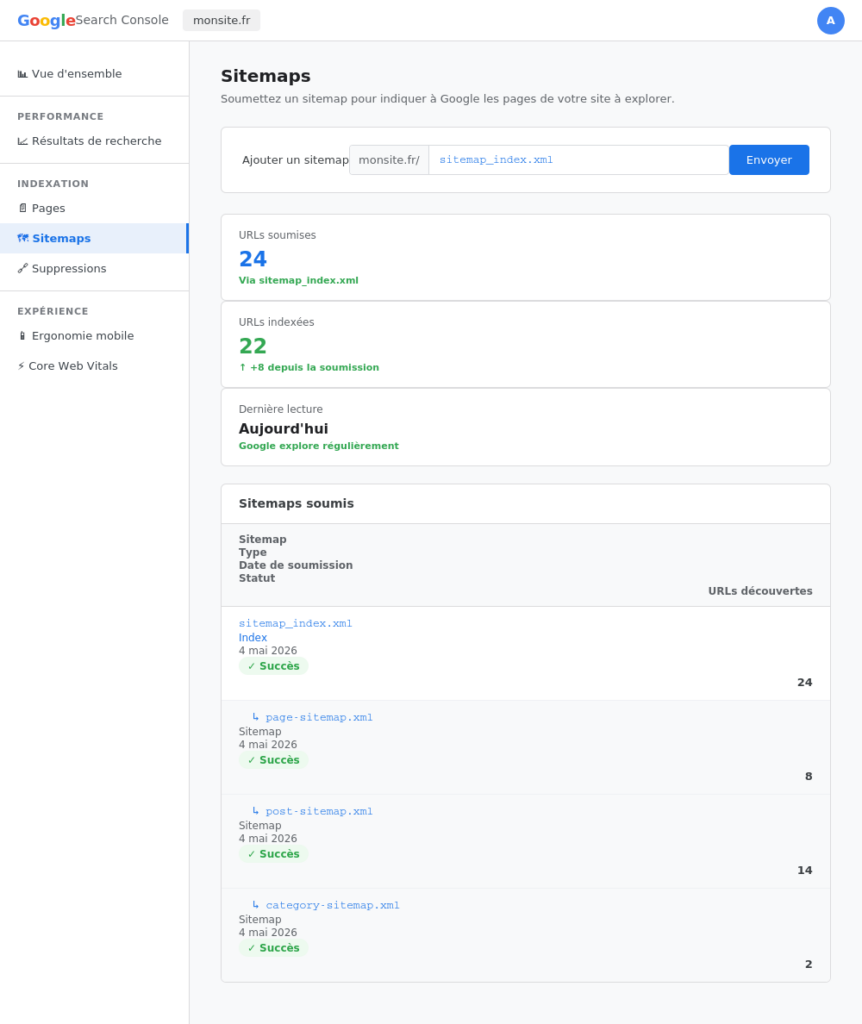Click '+8 depuis la soumission' text
This screenshot has height=1024, width=862.
pyautogui.click(x=309, y=367)
